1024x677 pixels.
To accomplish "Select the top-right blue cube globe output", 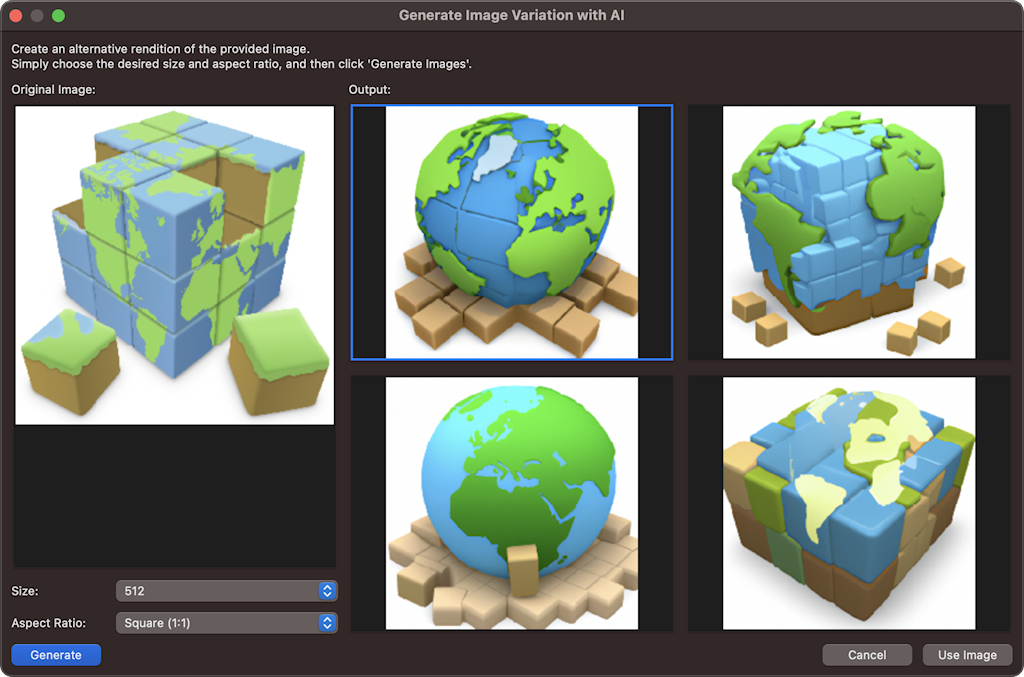I will pyautogui.click(x=849, y=232).
